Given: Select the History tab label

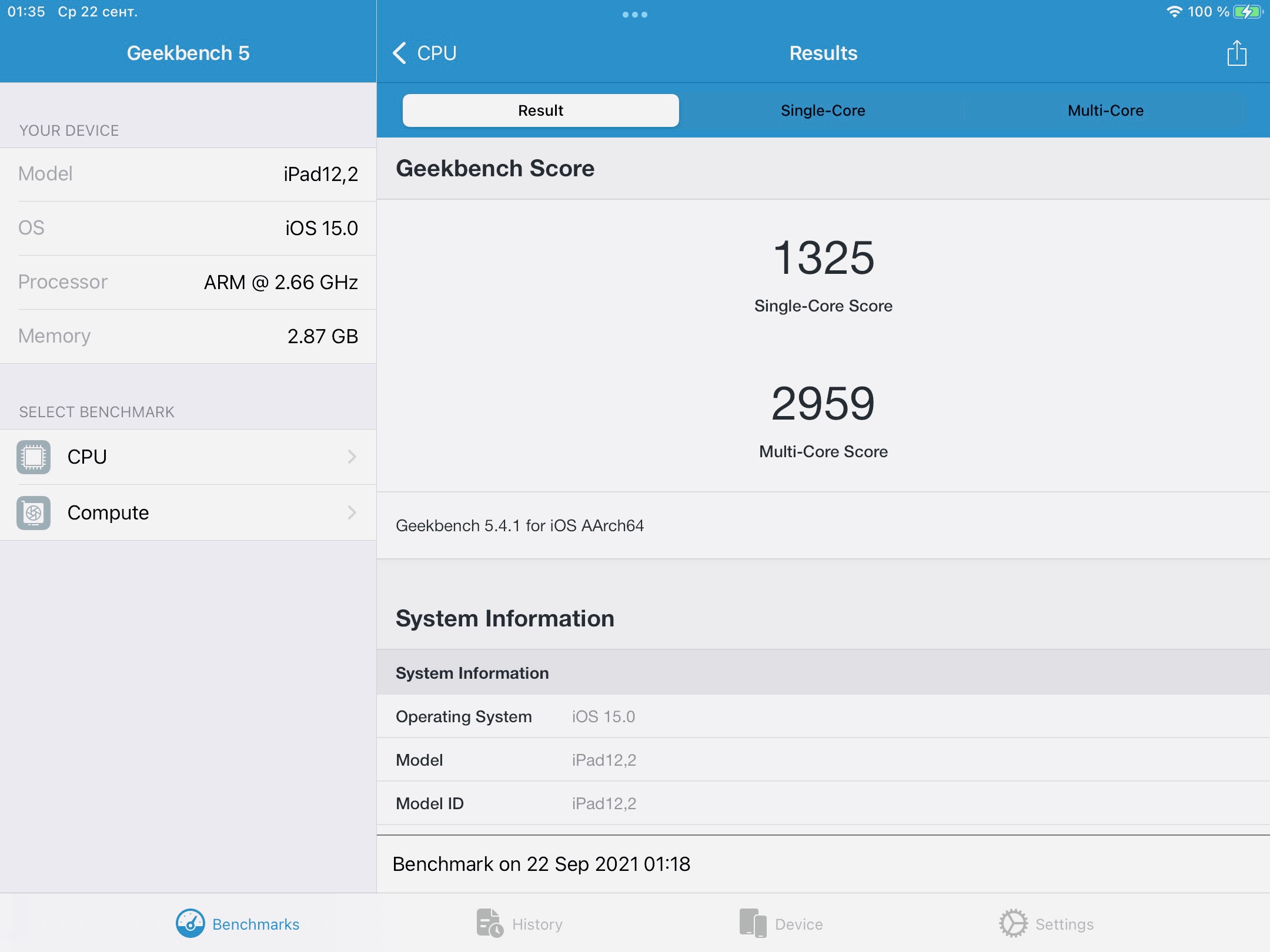Looking at the screenshot, I should pos(537,924).
